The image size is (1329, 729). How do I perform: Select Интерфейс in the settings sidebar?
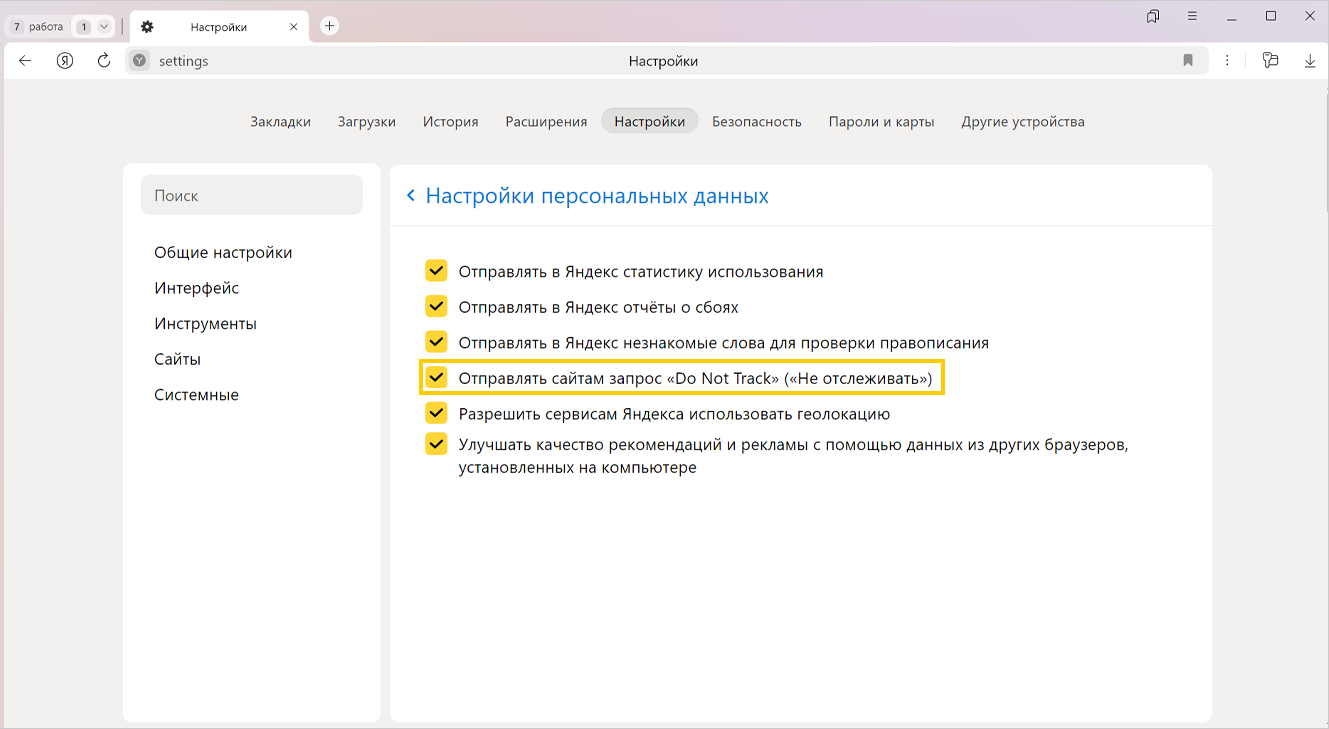(196, 288)
